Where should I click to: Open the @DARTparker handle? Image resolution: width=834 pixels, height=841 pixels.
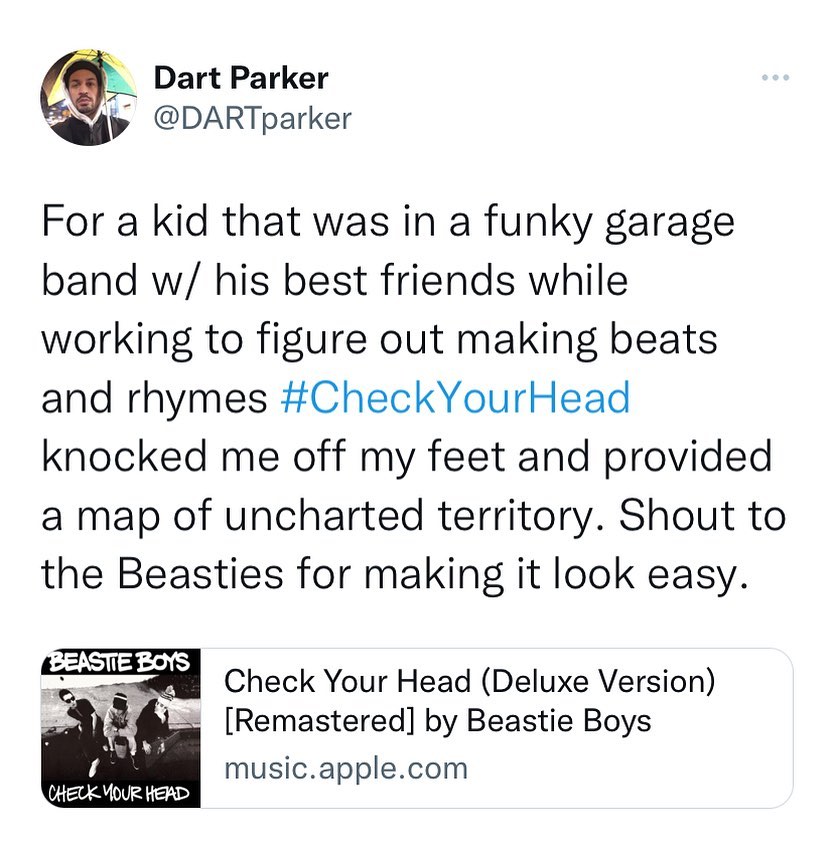253,119
